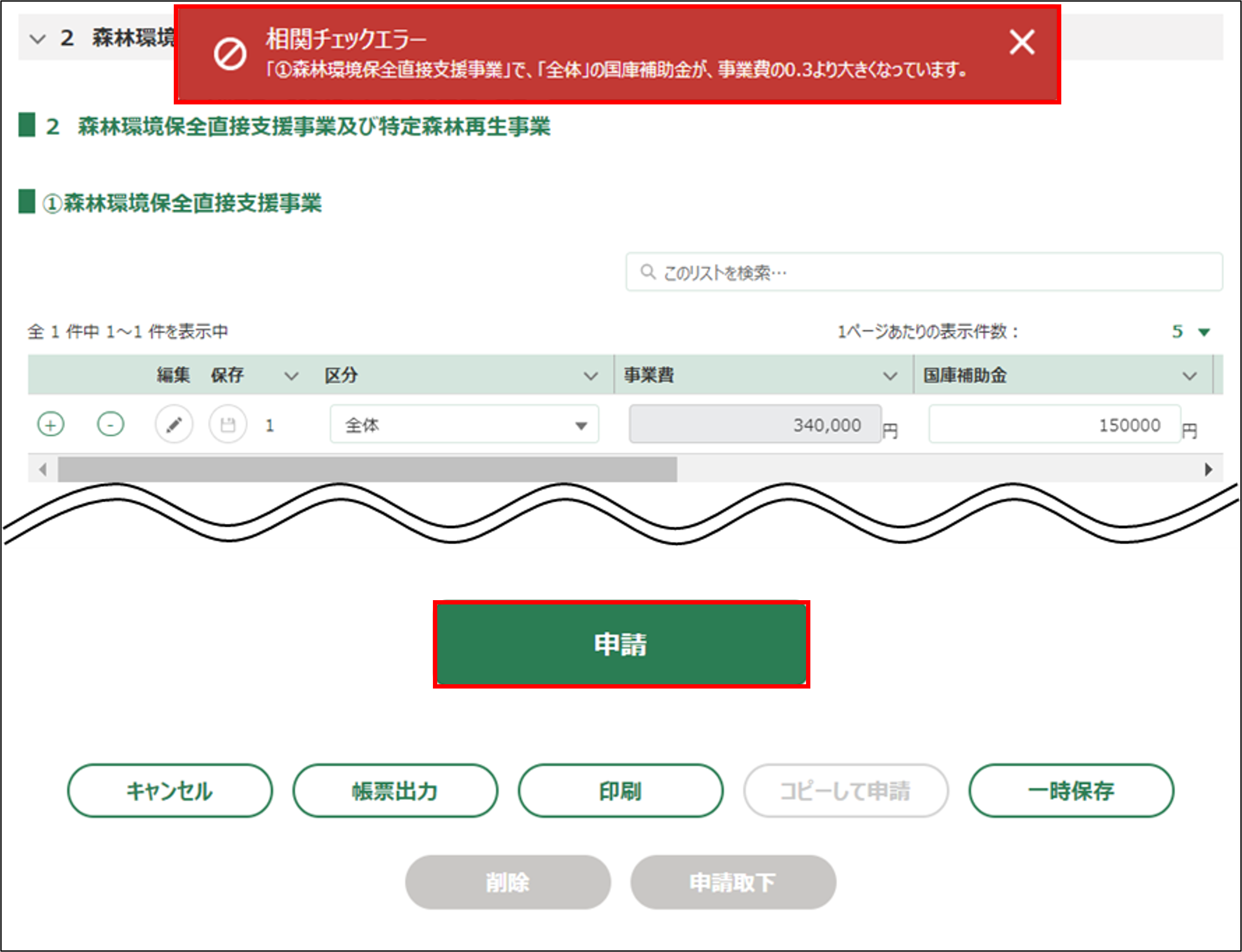Select the pencil edit icon for row 1

tap(174, 424)
